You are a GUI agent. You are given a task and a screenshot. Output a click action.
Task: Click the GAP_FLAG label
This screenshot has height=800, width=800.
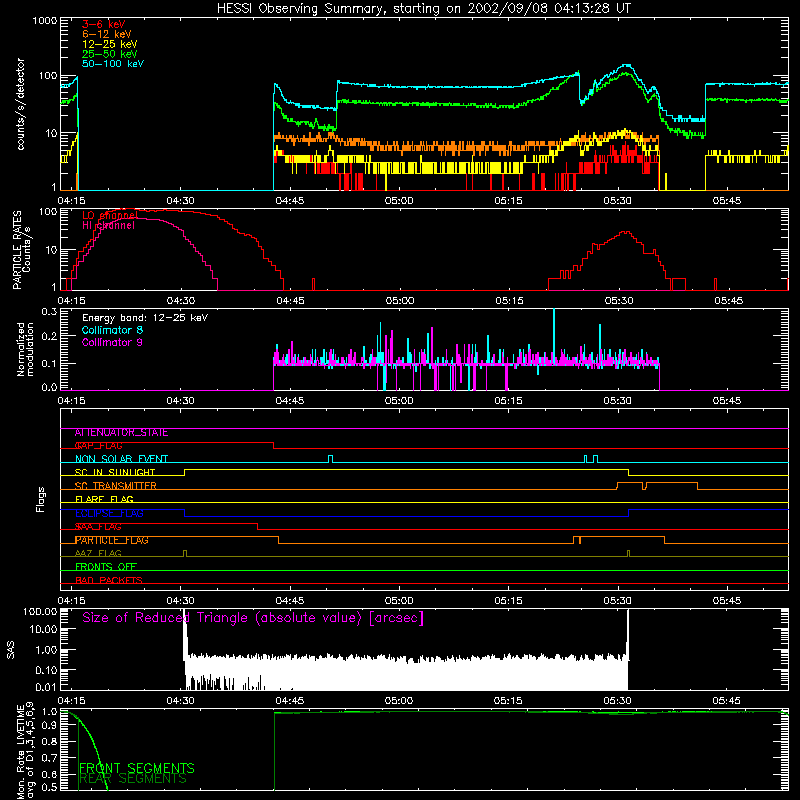pos(98,446)
